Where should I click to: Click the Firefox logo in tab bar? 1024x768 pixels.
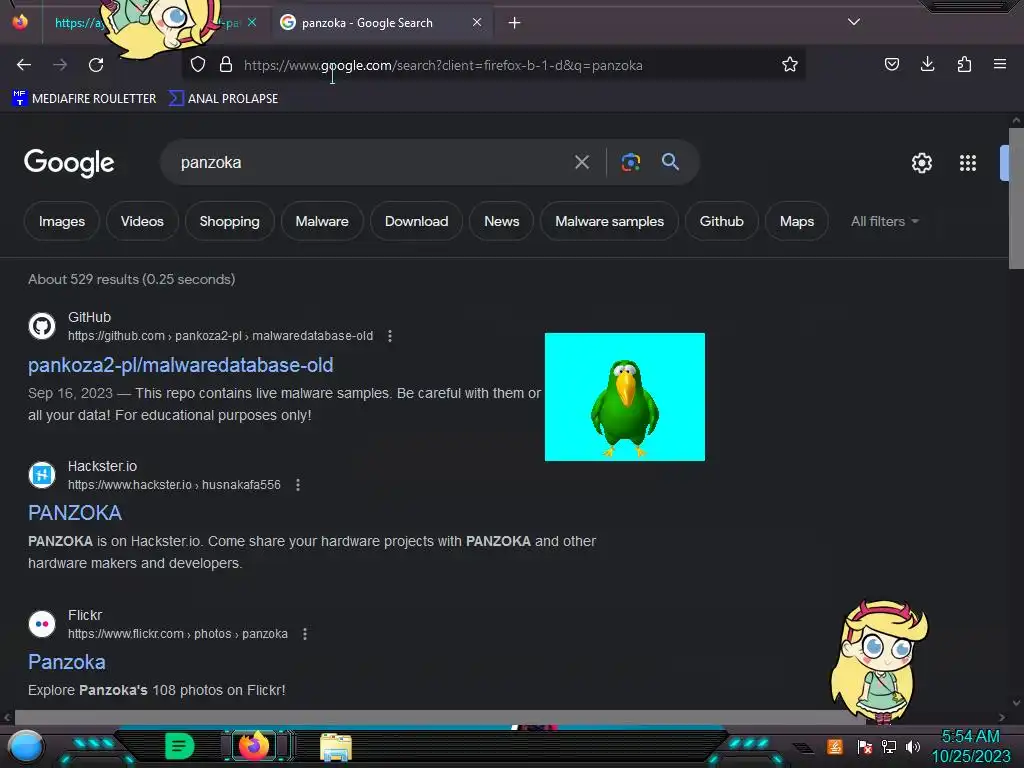pyautogui.click(x=20, y=22)
